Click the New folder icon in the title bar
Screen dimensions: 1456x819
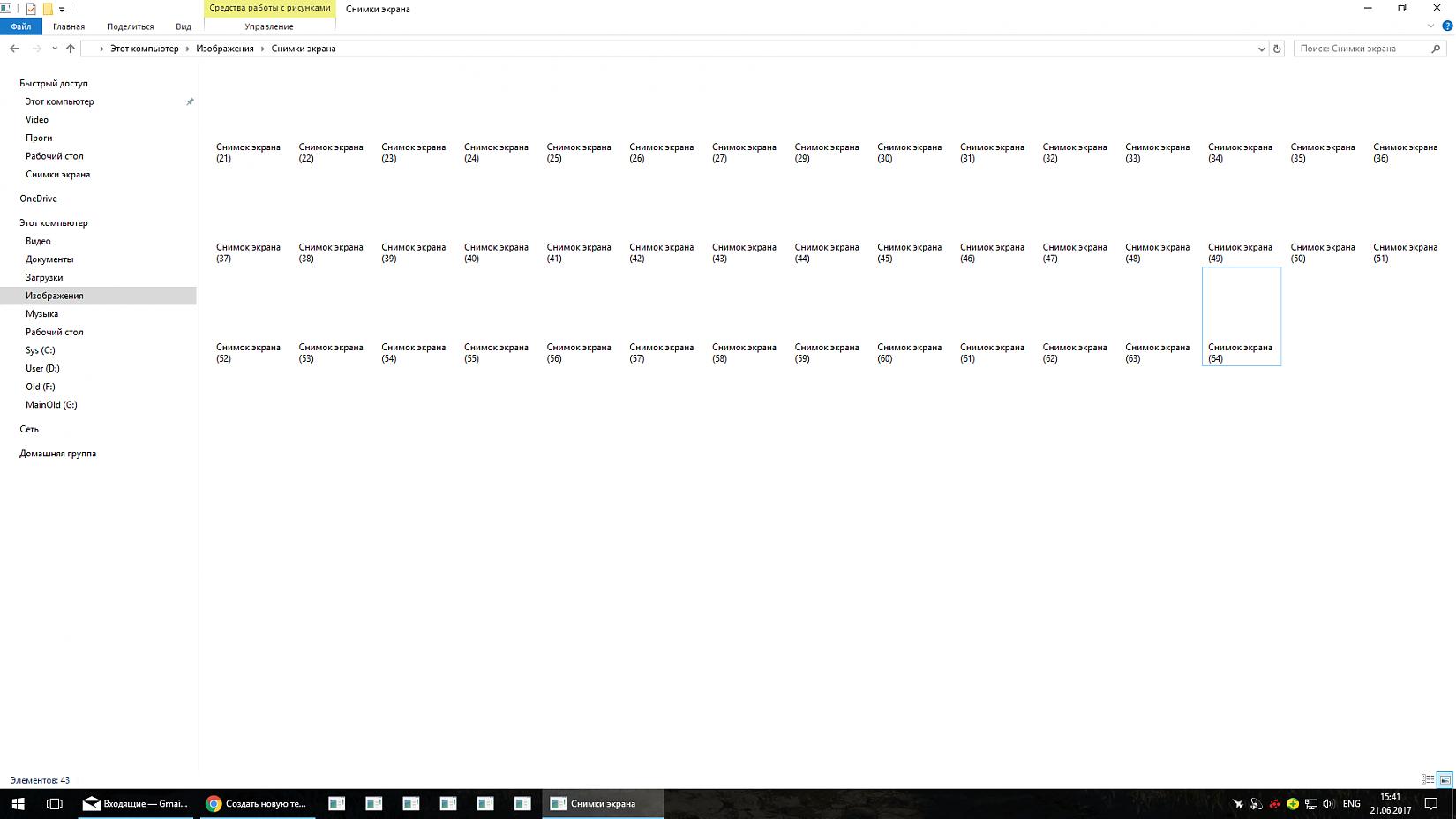[48, 9]
